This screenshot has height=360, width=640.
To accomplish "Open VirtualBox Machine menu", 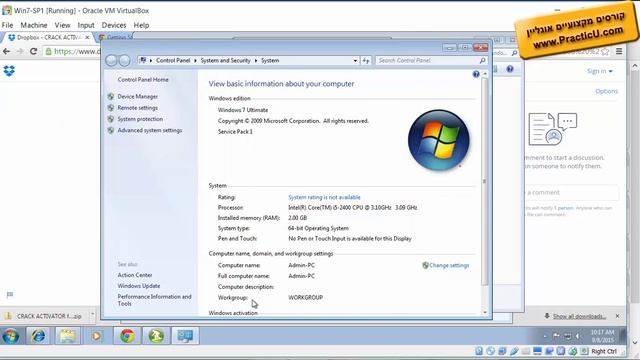I will (34, 25).
